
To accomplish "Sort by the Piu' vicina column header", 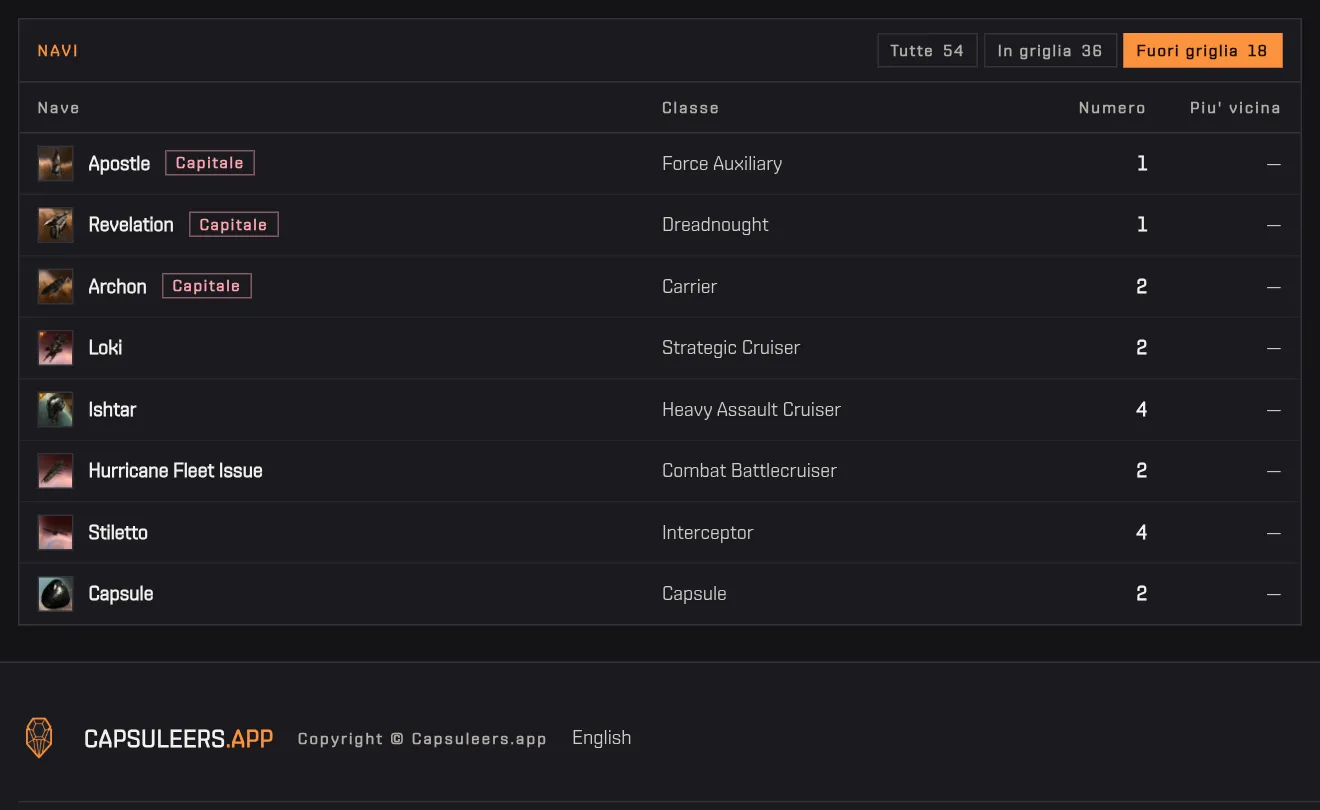I will pyautogui.click(x=1235, y=108).
